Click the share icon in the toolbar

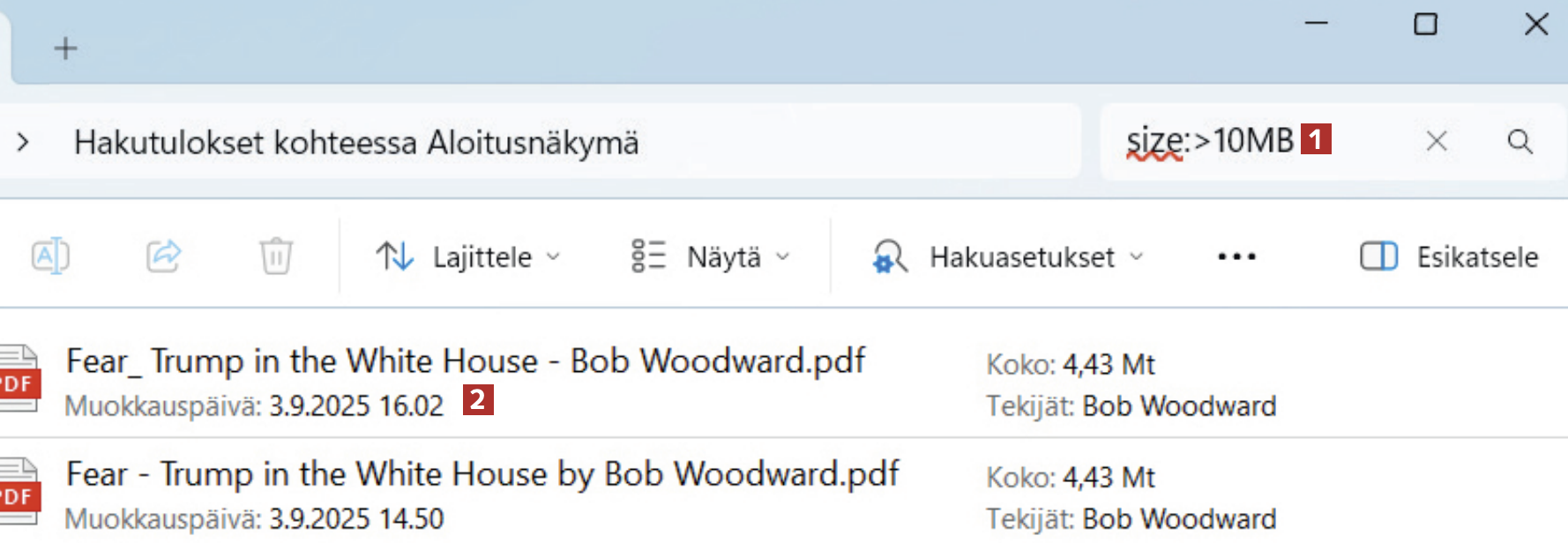tap(163, 257)
